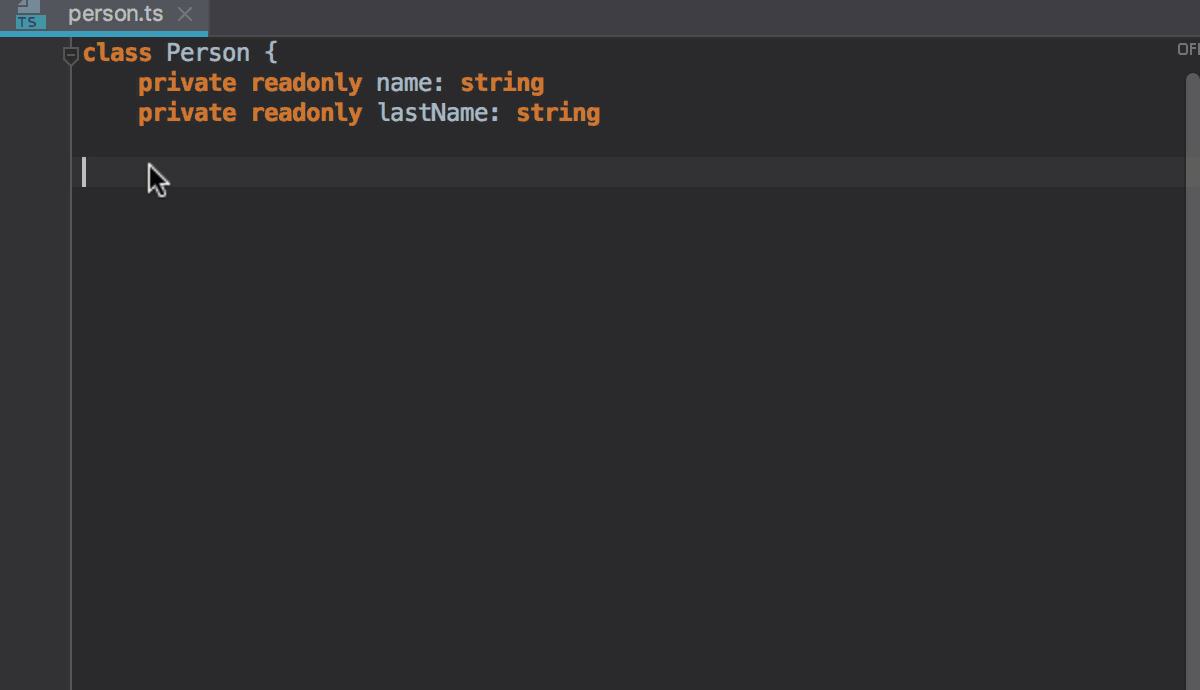1200x690 pixels.
Task: Click the string type after lastName
Action: point(558,112)
